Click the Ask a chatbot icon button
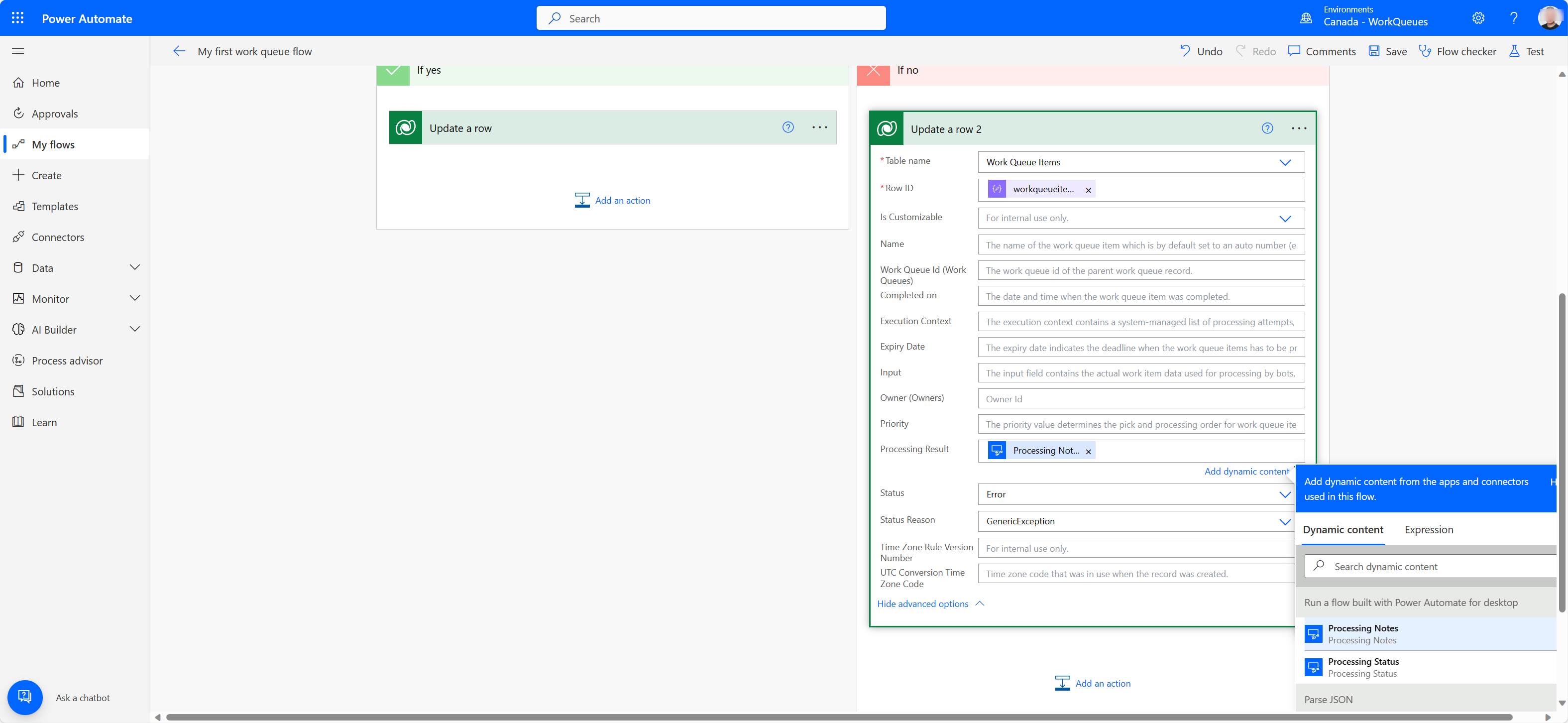Image resolution: width=1568 pixels, height=723 pixels. (x=25, y=698)
